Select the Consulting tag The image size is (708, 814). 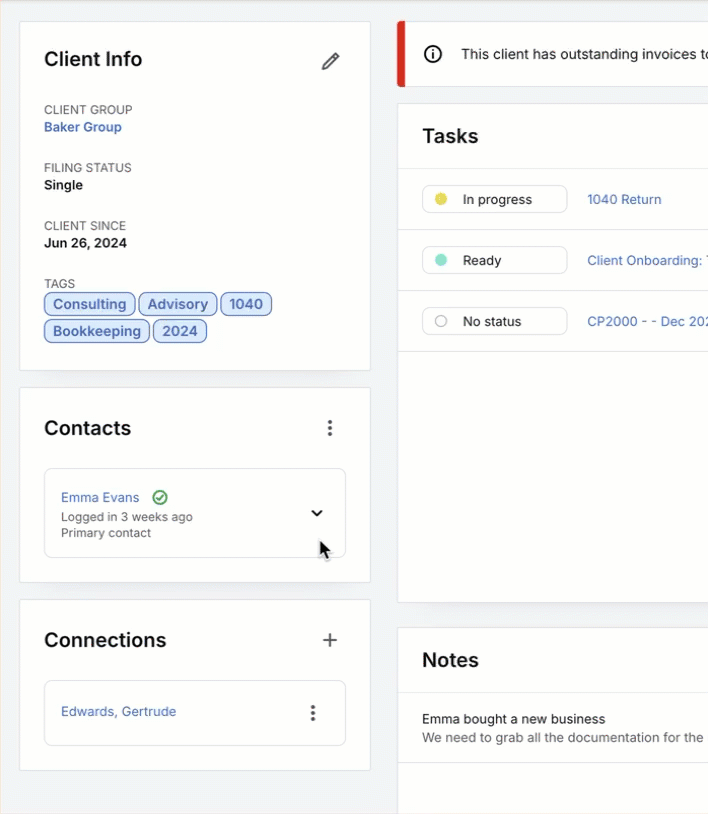point(90,304)
